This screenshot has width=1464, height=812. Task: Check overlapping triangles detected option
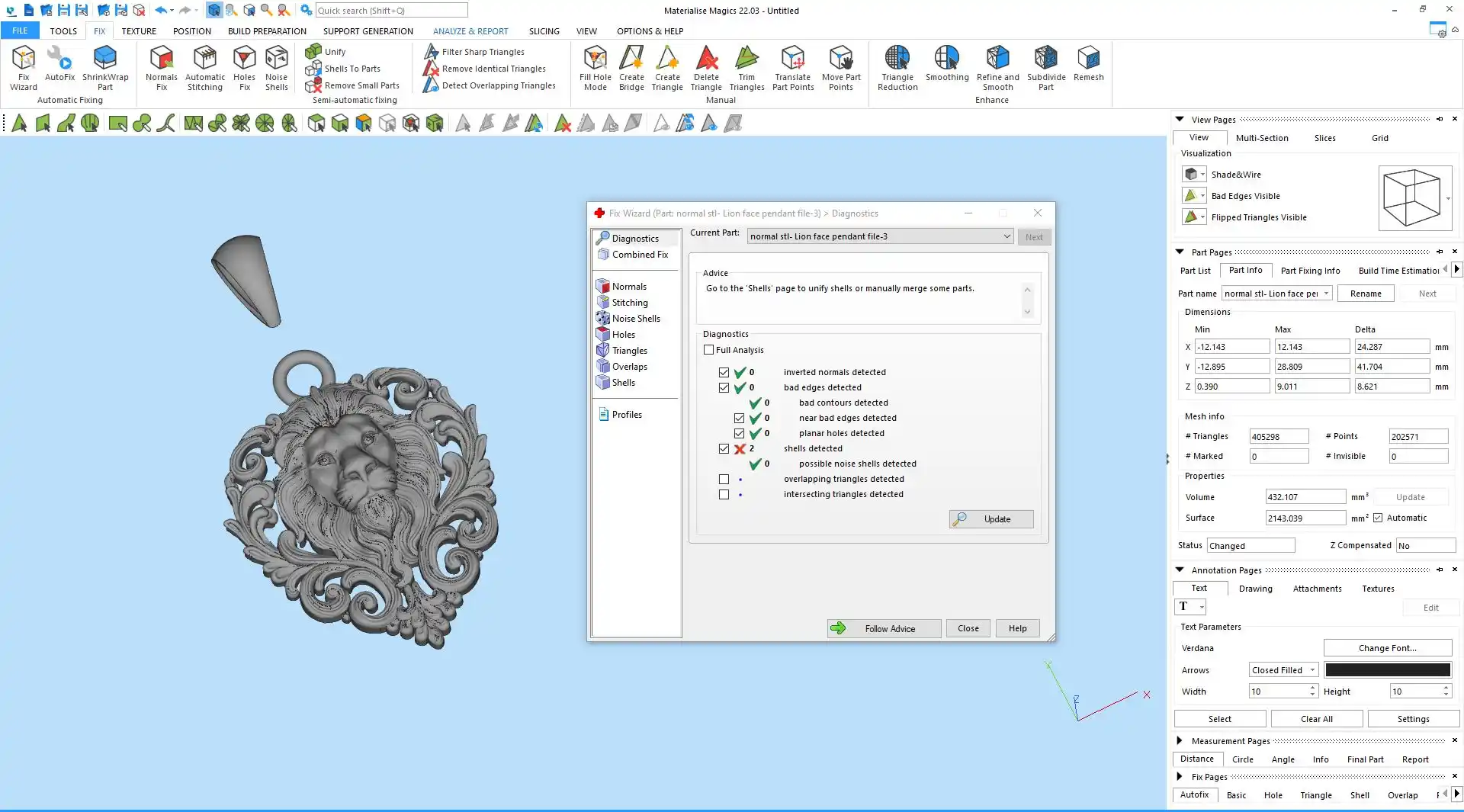(724, 480)
